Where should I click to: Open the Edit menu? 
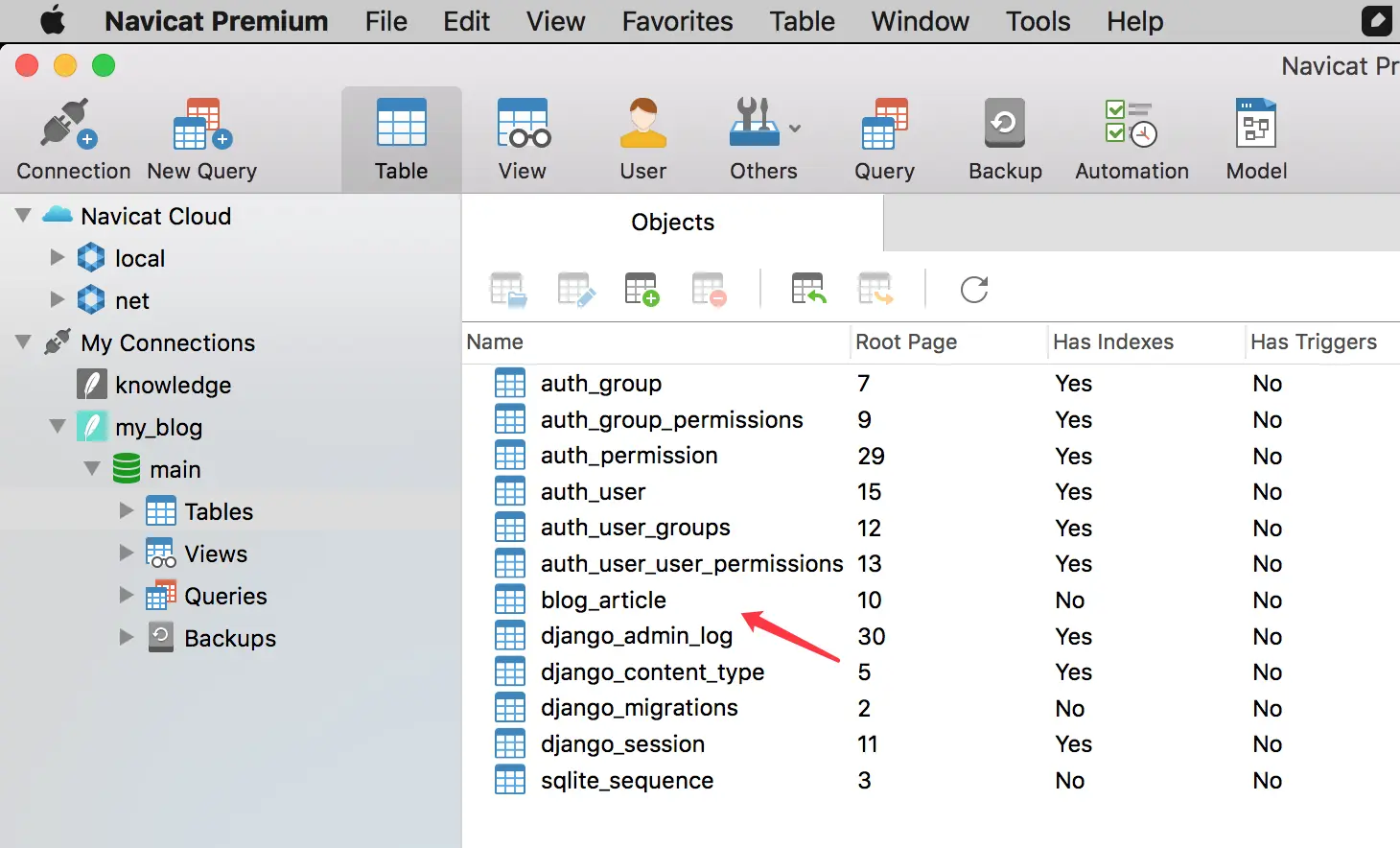point(467,21)
